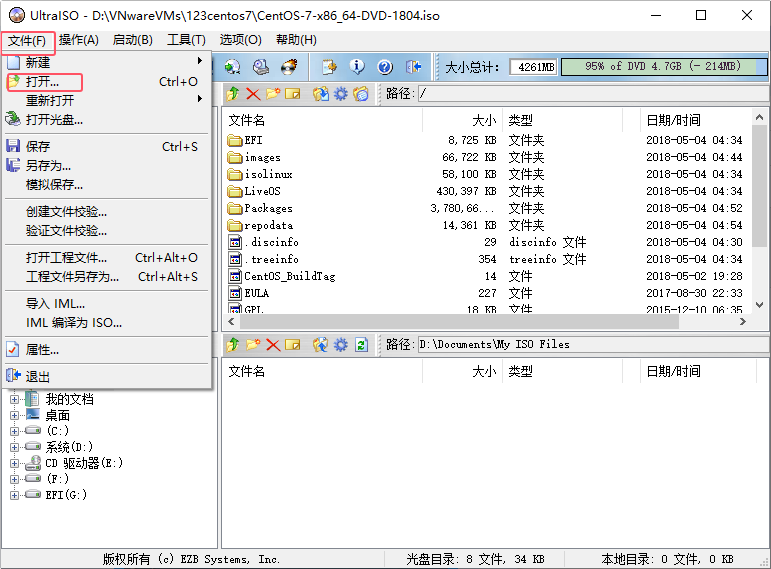771x569 pixels.
Task: Choose 另存为... menu entry
Action: pyautogui.click(x=107, y=166)
